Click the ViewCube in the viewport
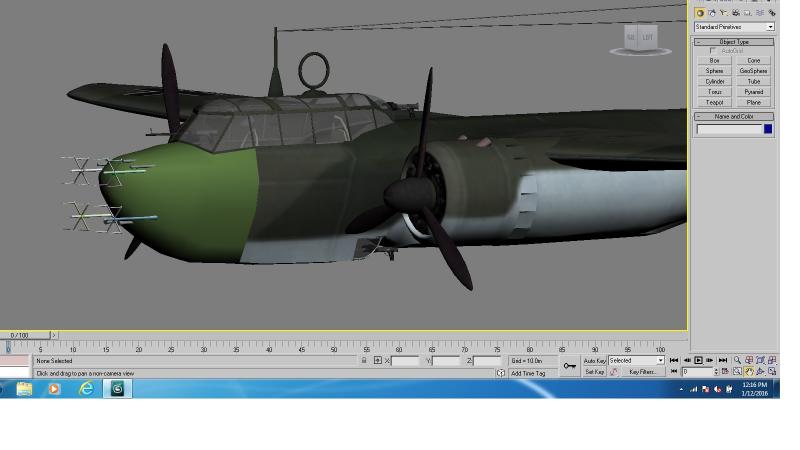The width and height of the screenshot is (800, 450). pos(640,39)
